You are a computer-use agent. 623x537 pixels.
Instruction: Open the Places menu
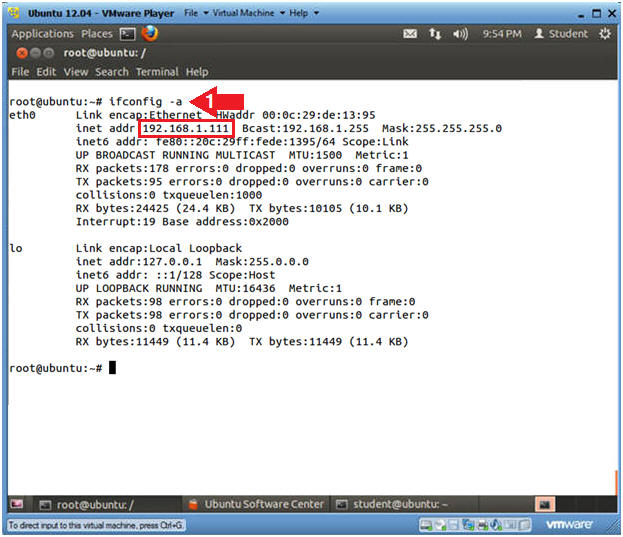(97, 34)
